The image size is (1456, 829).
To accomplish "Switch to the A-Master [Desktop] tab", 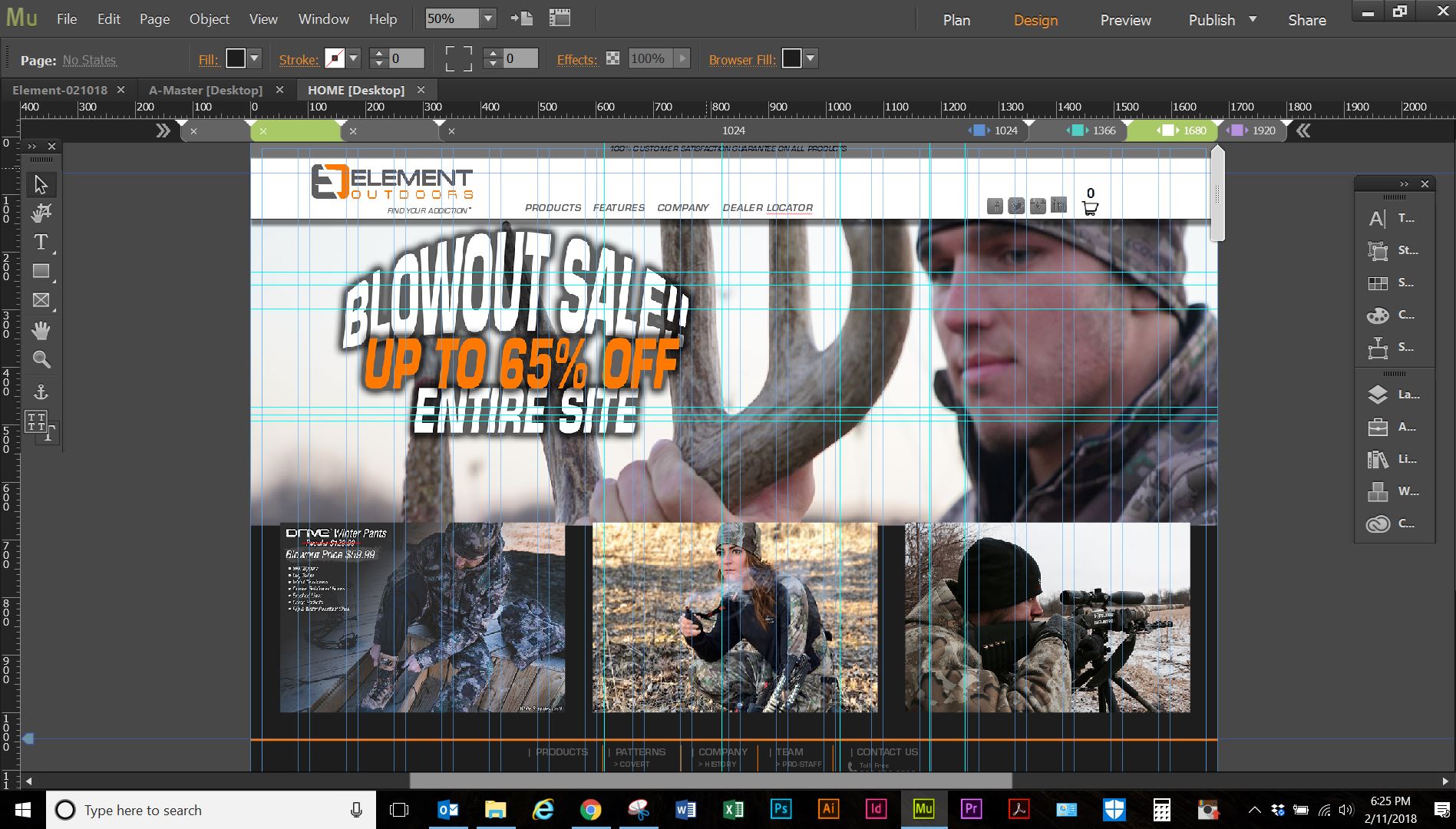I will 205,90.
